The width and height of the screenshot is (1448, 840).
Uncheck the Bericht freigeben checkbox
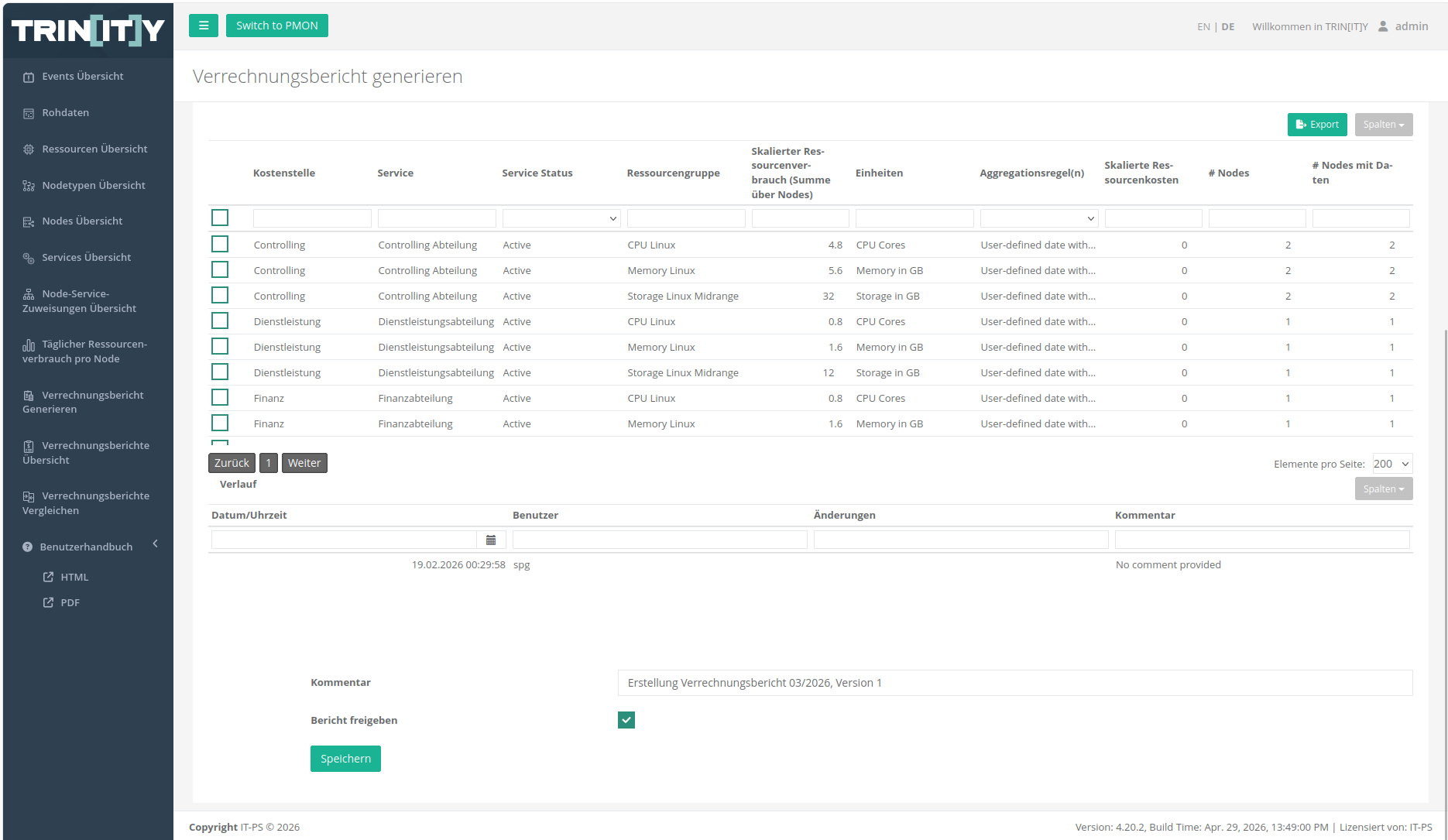(626, 720)
